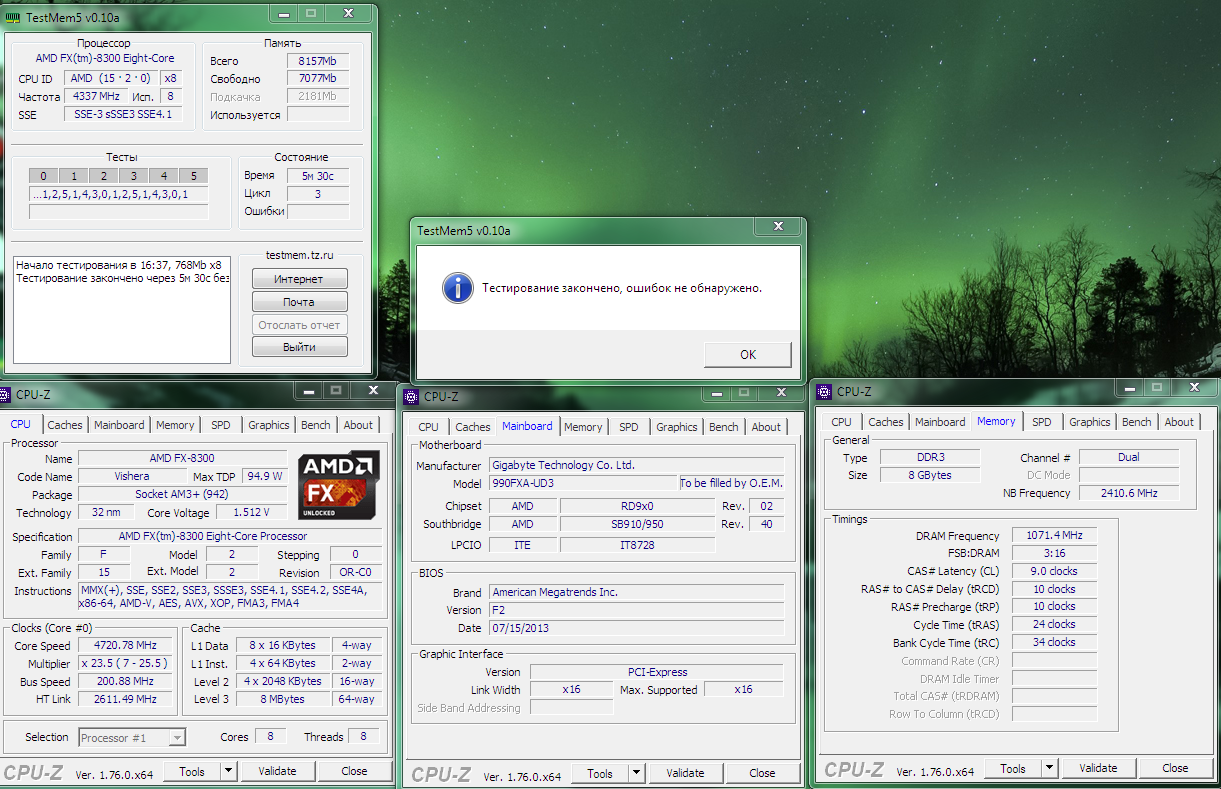Screen dimensions: 1221x789
Task: Click the AMD FX Unlocked logo
Action: [338, 485]
